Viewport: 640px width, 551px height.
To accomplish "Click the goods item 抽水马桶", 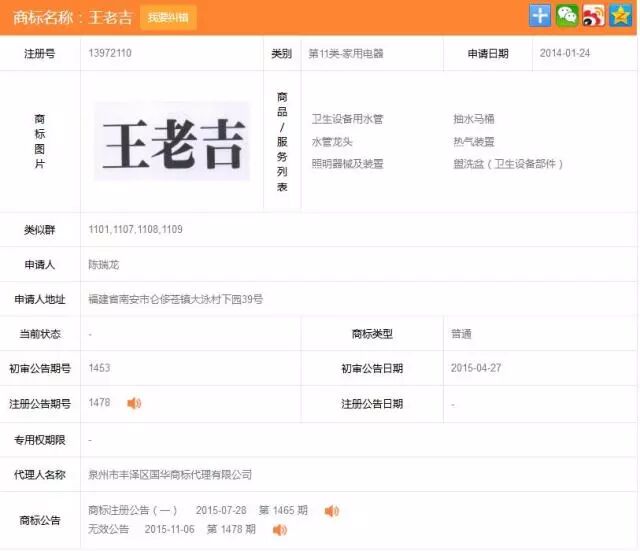I will tap(473, 119).
